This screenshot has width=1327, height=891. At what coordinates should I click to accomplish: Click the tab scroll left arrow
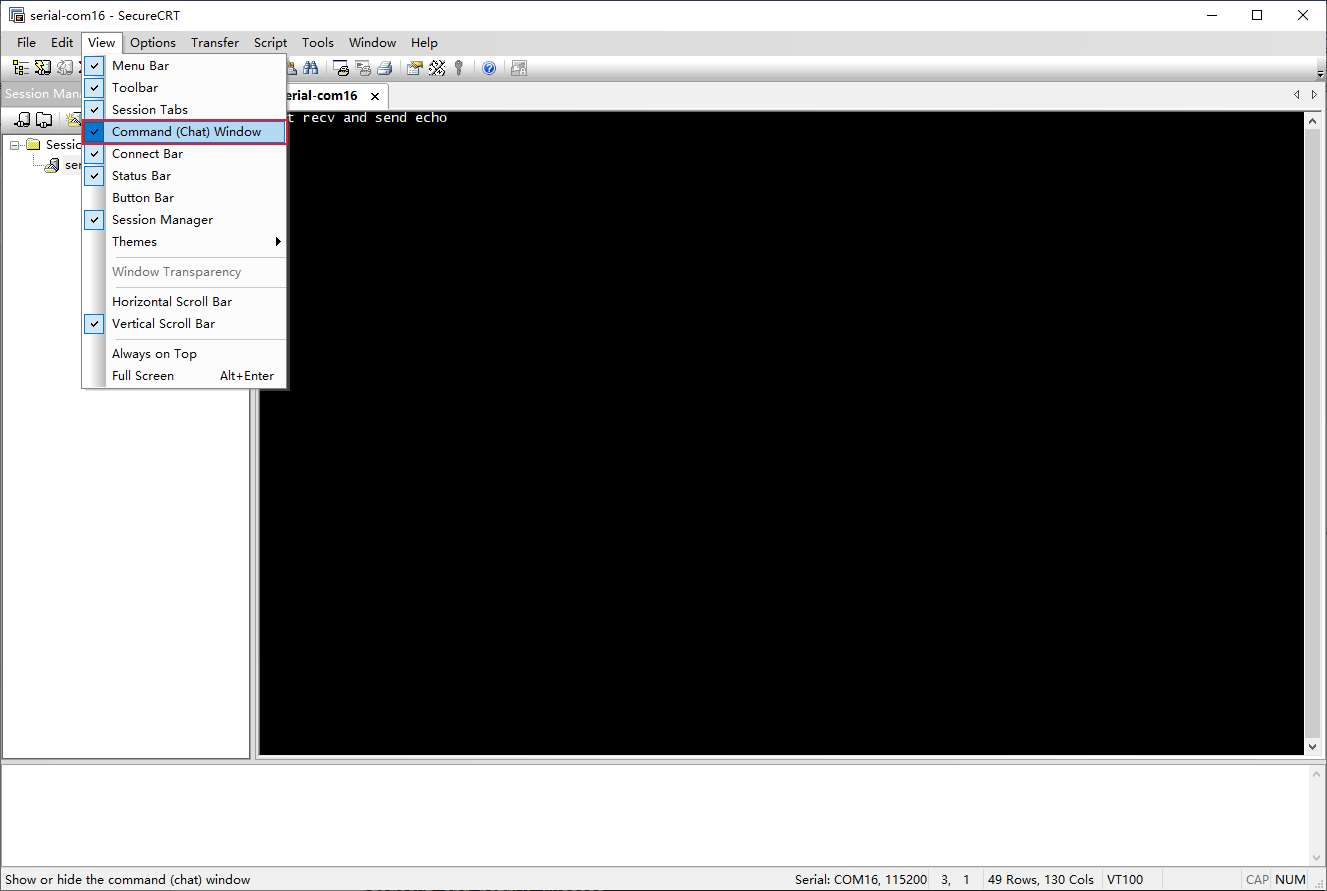coord(1297,95)
